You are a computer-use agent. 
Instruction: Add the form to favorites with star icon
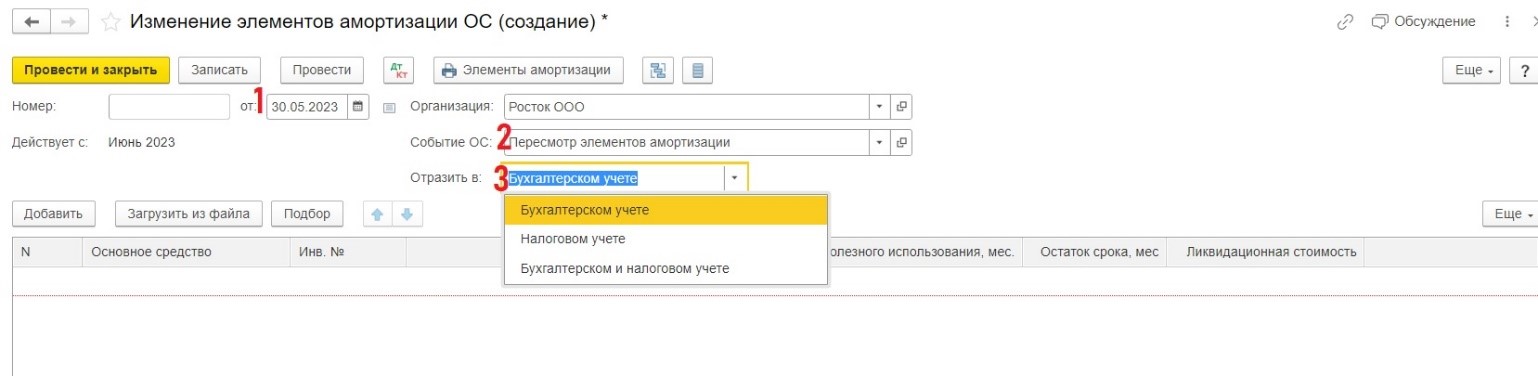111,21
